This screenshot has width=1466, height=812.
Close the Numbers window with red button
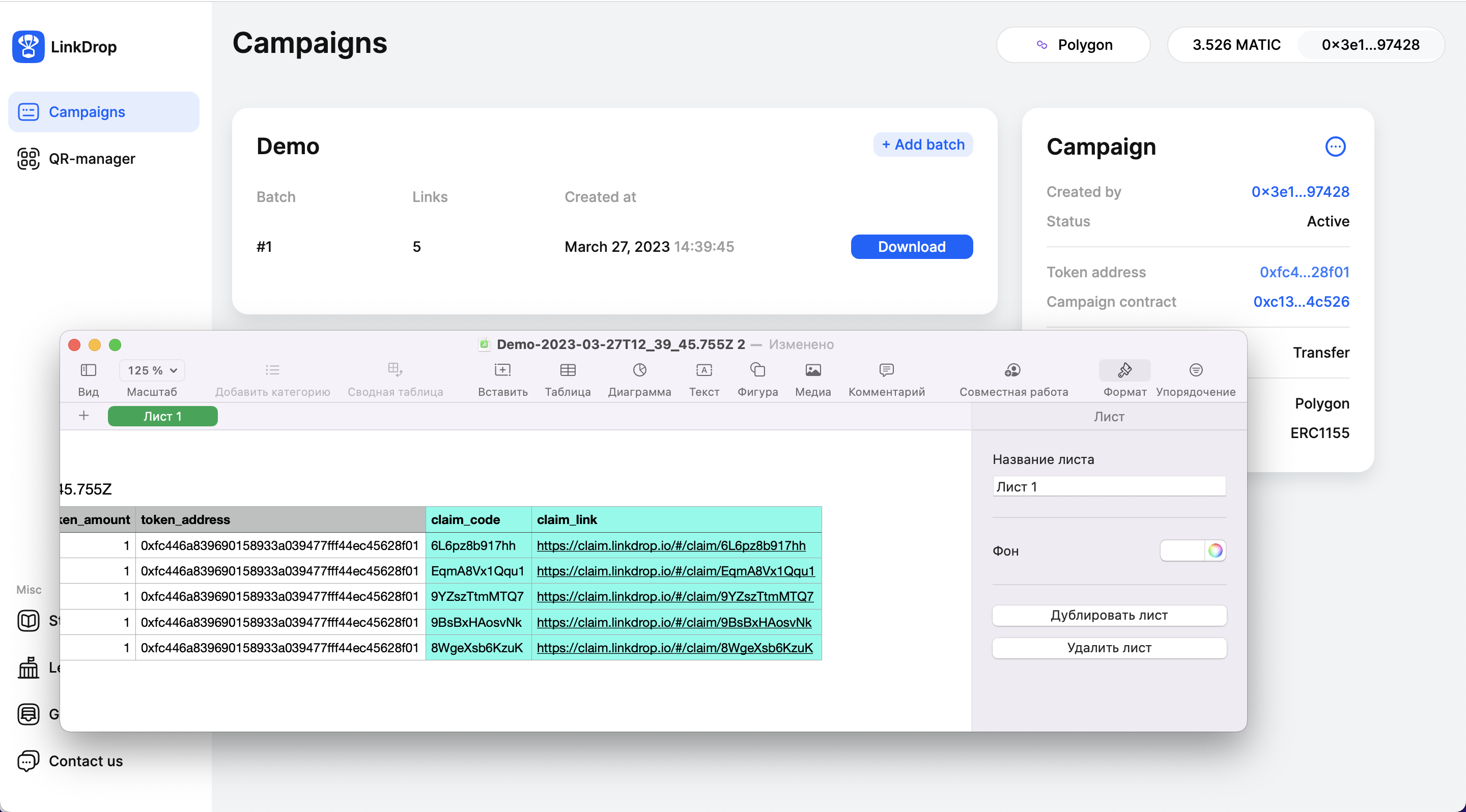tap(74, 344)
